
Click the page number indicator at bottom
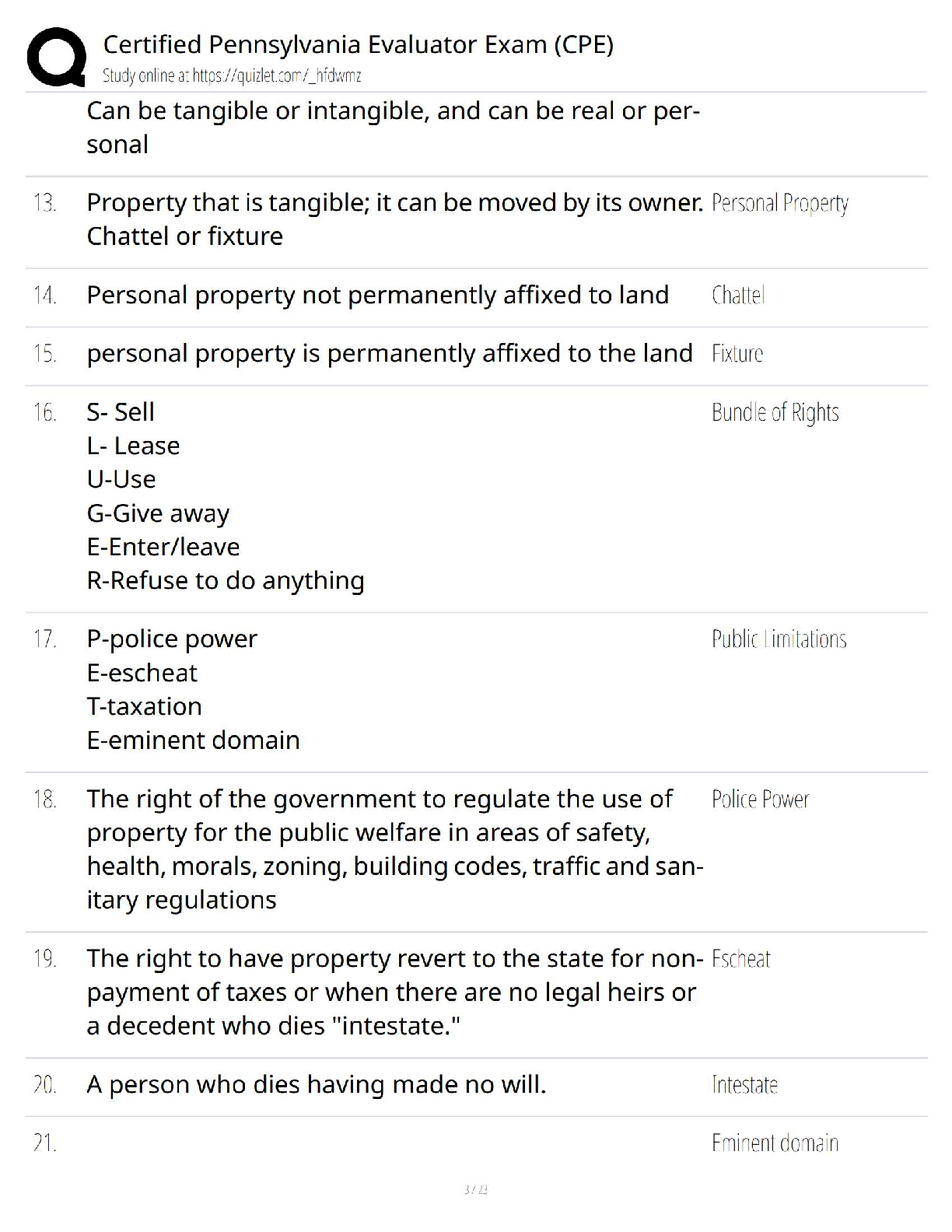(475, 1189)
